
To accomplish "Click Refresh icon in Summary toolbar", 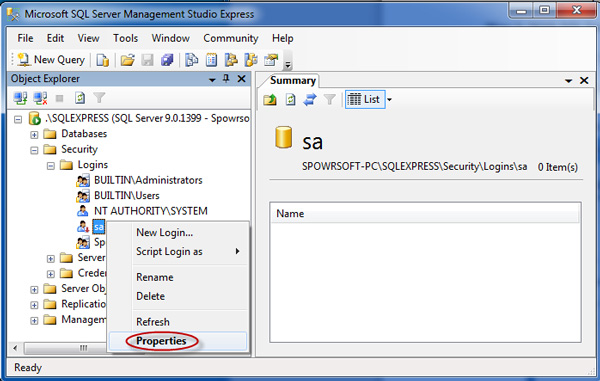I will tap(290, 99).
